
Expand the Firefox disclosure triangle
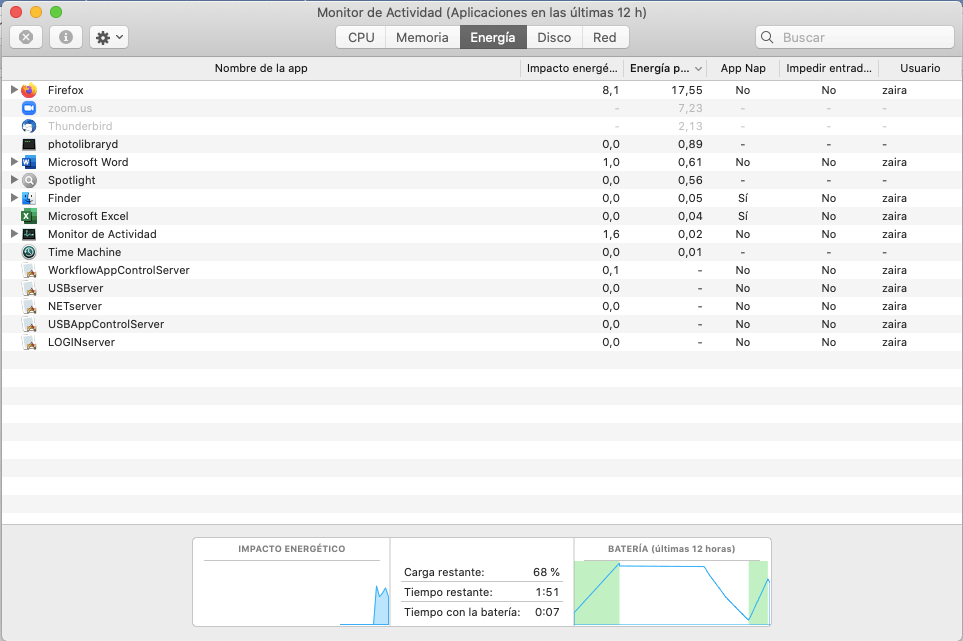click(14, 90)
